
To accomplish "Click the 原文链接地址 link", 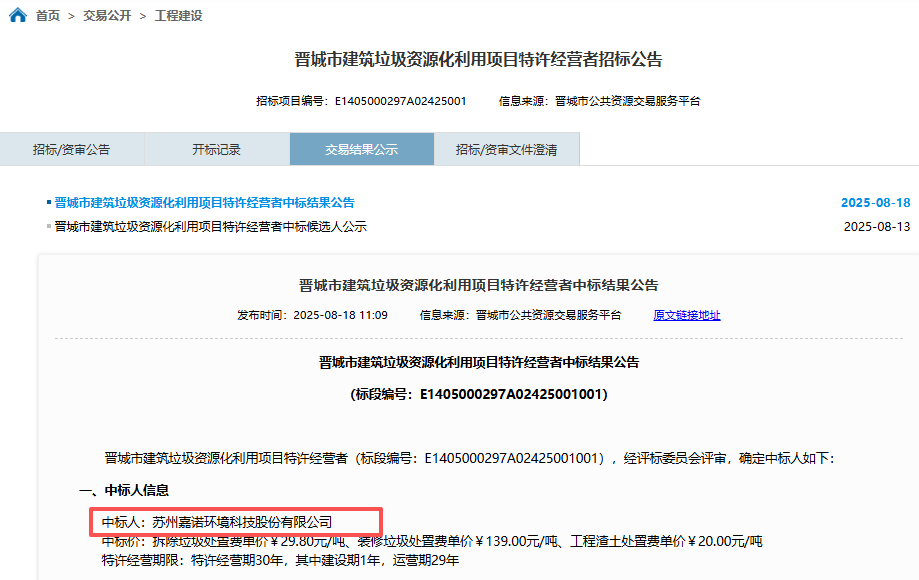I will tap(686, 315).
